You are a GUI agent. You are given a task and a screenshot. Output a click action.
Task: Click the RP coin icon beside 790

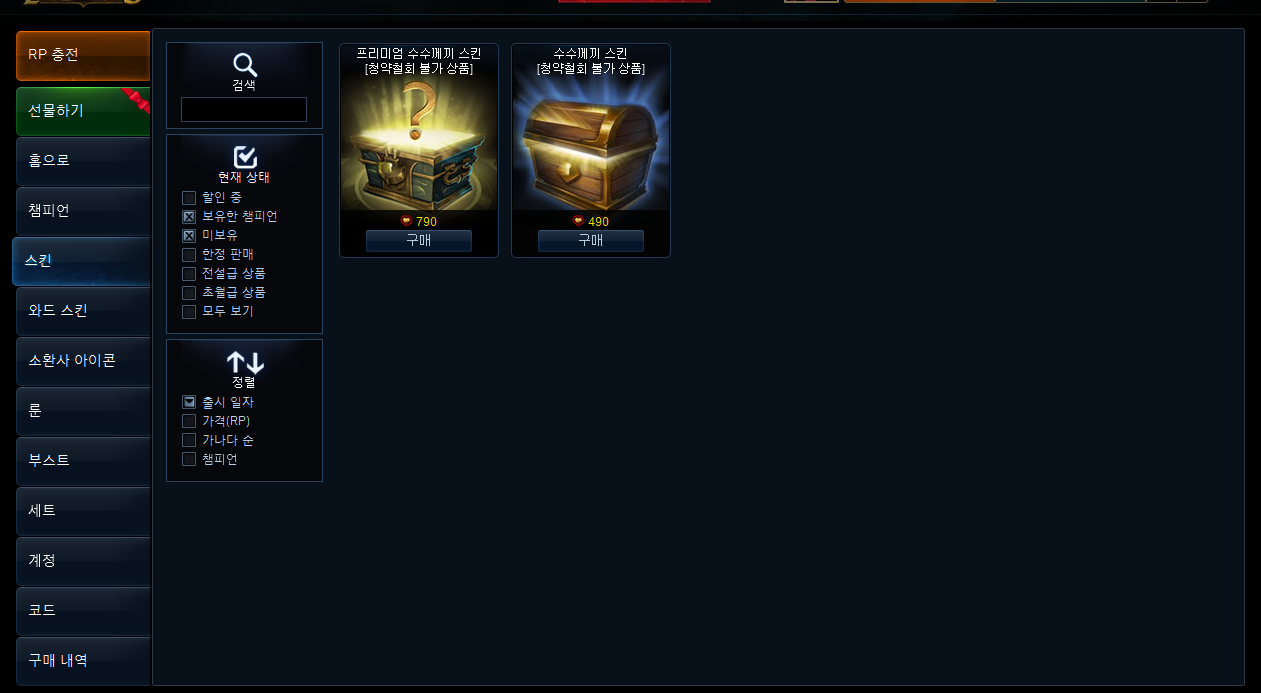pos(406,221)
